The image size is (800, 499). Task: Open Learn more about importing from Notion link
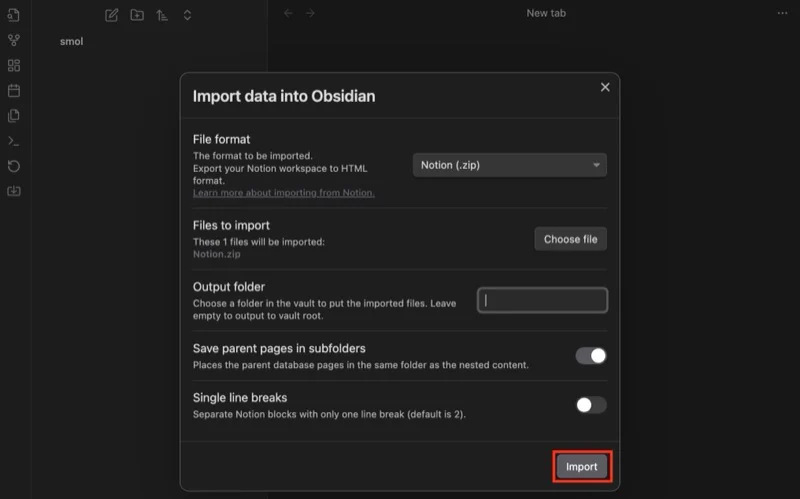coord(284,193)
